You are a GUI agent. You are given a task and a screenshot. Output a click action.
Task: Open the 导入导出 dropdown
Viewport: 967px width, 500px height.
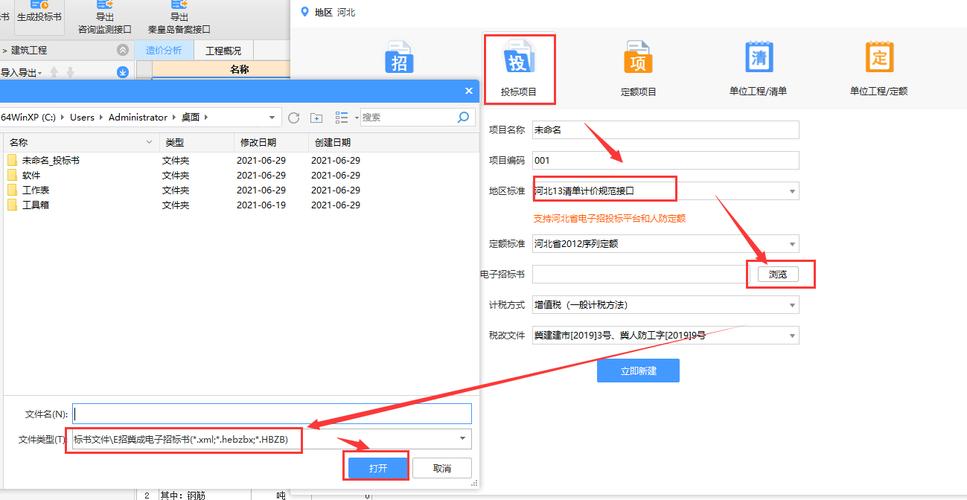tap(21, 73)
